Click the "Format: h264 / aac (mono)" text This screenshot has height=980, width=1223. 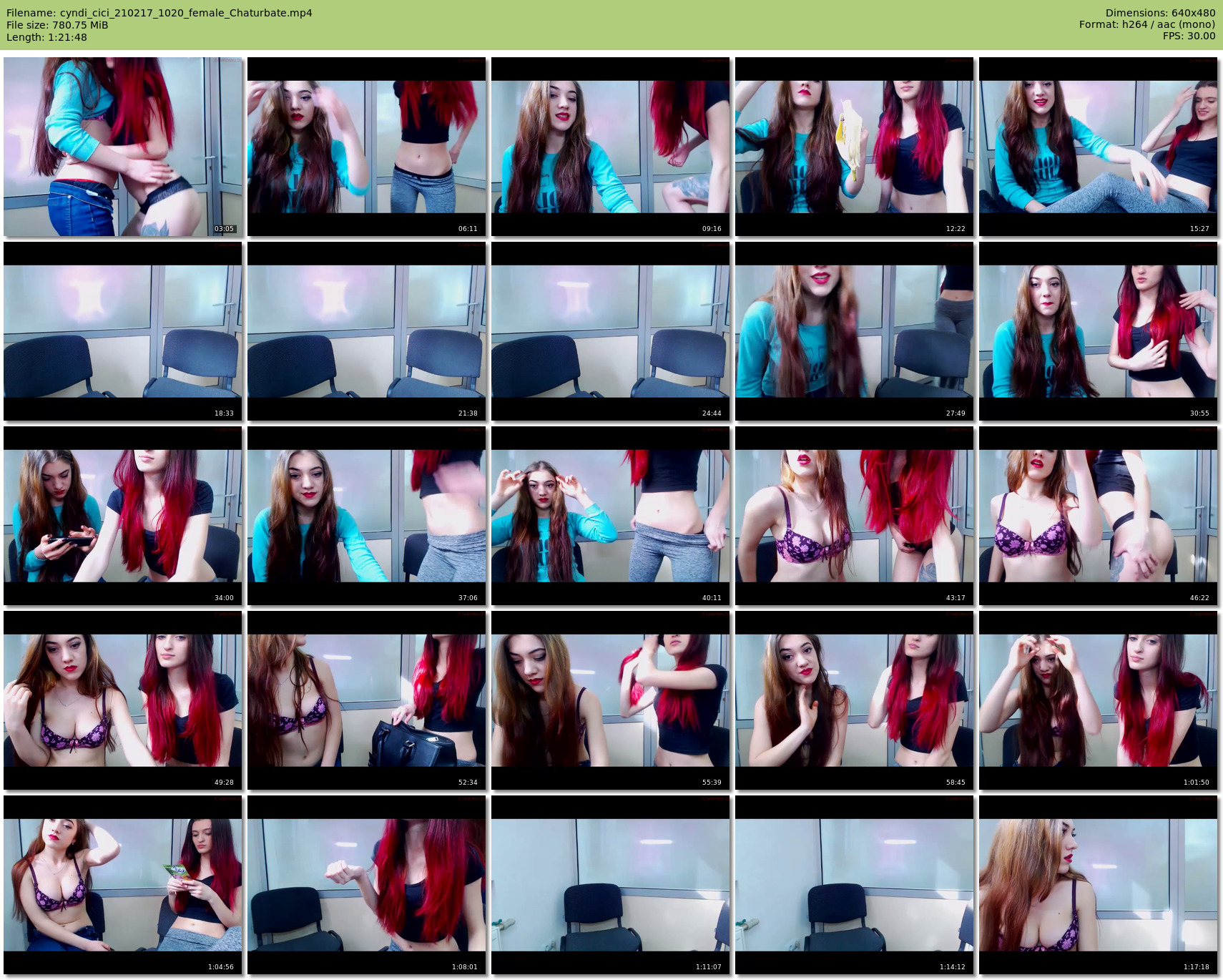tap(1147, 24)
